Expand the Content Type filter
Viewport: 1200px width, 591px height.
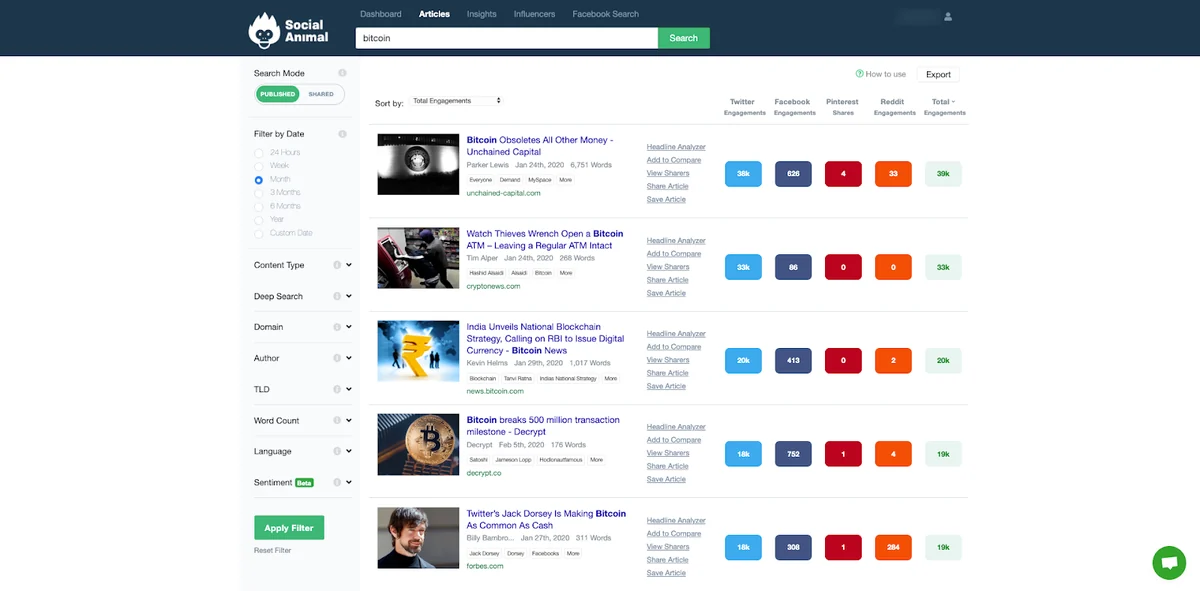tap(349, 265)
